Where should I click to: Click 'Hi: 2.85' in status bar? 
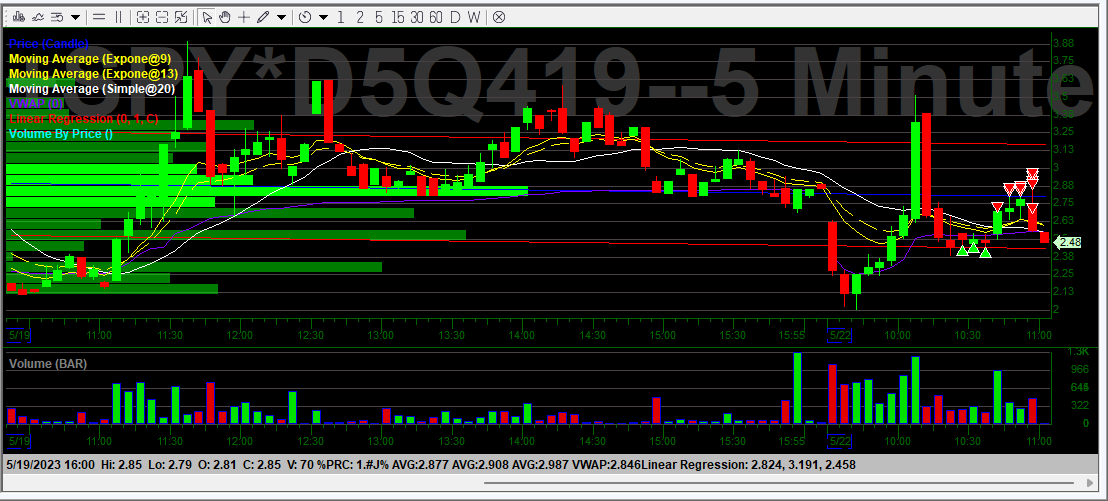coord(120,465)
